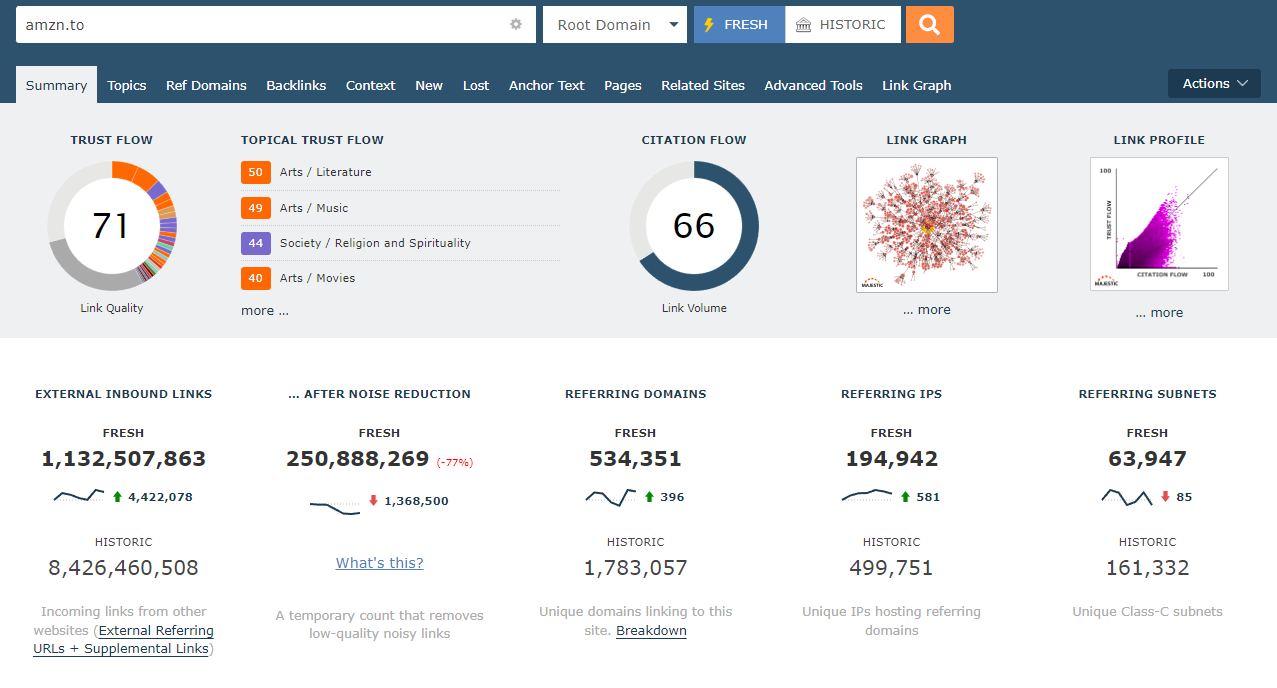
Task: Click the red down arrow beside 85
Action: click(x=1165, y=496)
